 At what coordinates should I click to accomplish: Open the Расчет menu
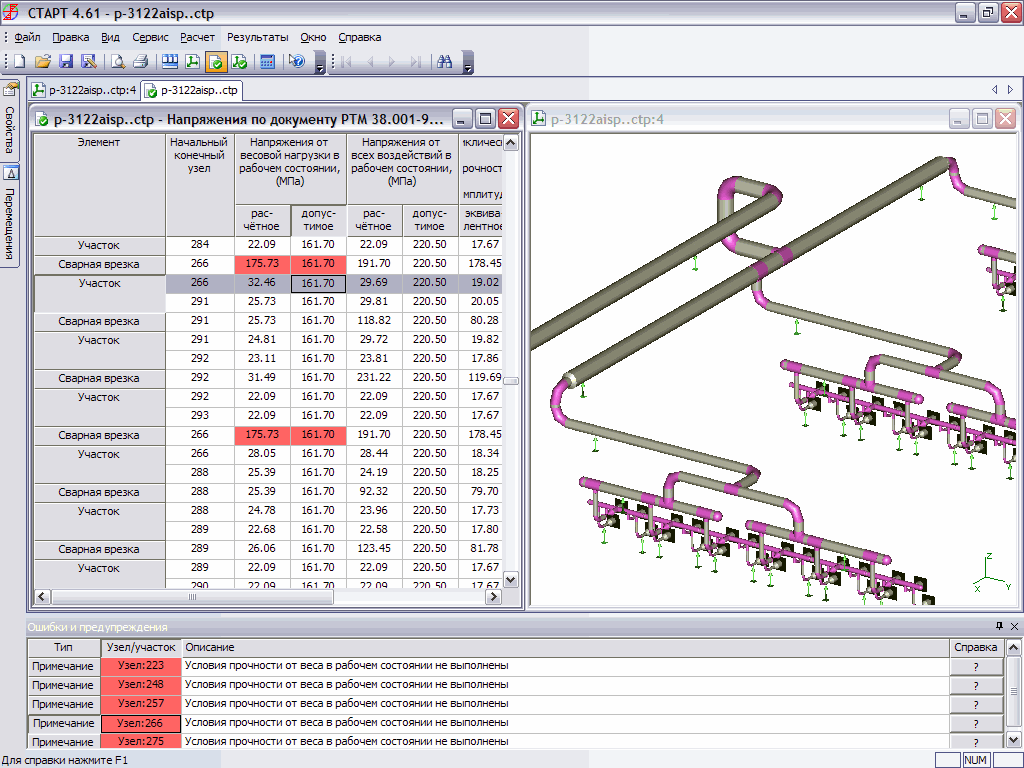point(197,37)
